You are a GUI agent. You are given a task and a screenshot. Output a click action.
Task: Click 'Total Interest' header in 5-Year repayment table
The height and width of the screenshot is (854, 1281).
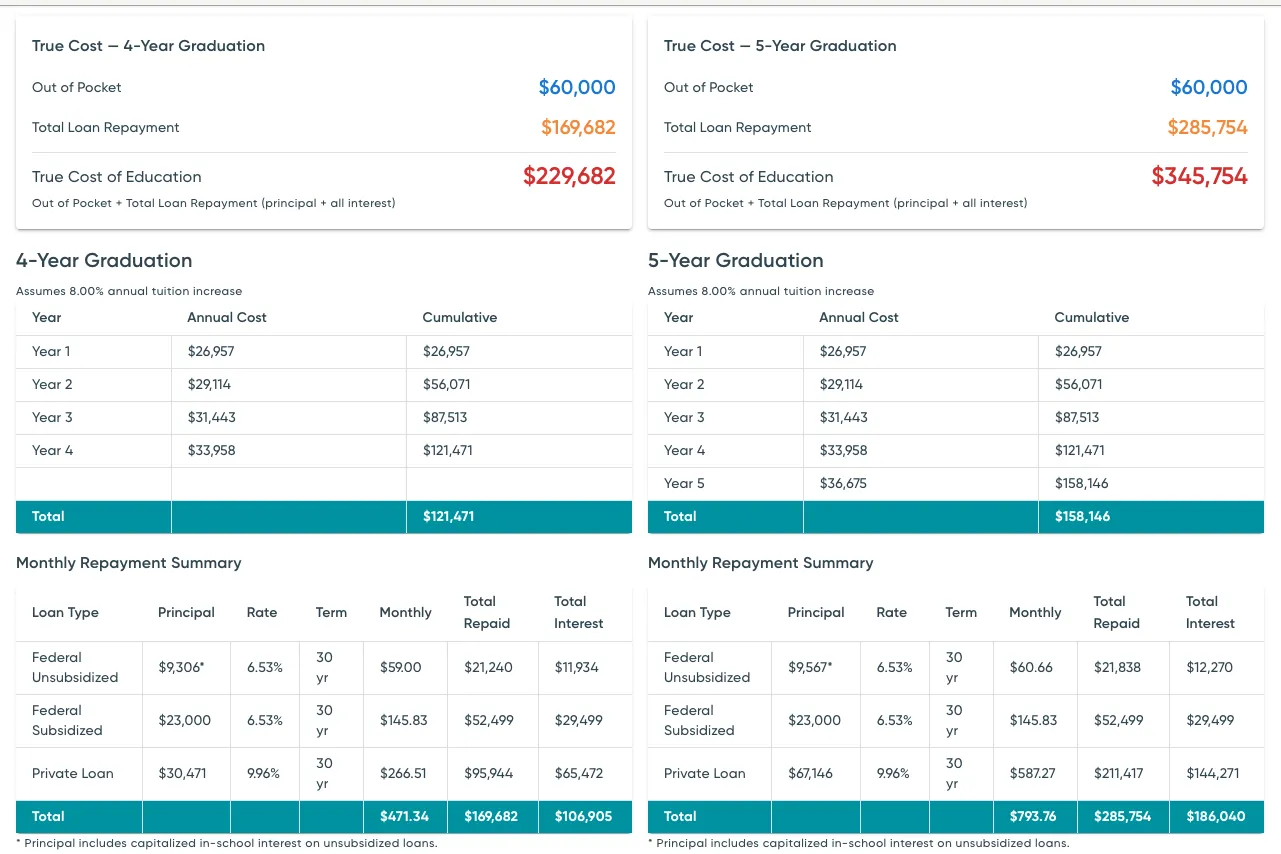(x=1210, y=612)
